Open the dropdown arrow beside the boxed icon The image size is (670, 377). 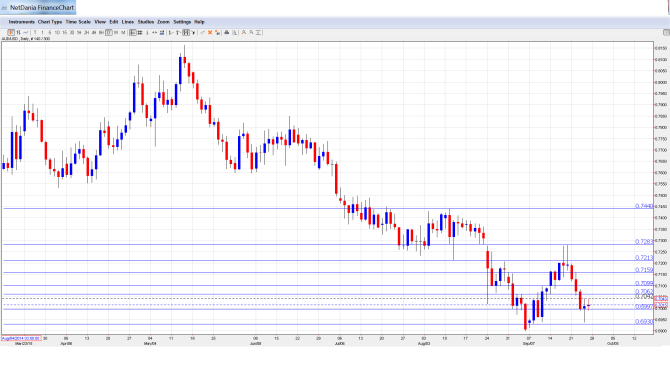click(194, 32)
